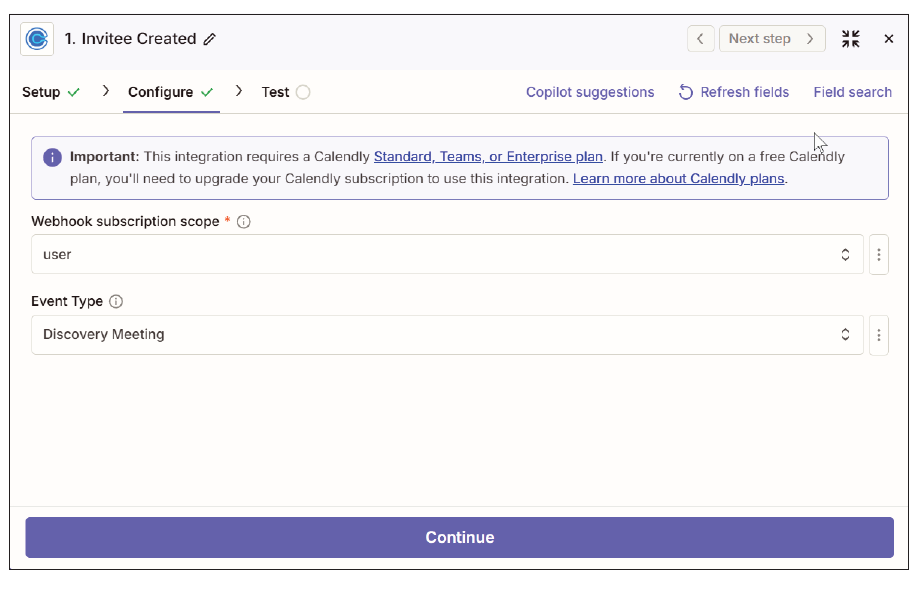Click the blue info icon in notice
917x589 pixels.
[x=52, y=157]
